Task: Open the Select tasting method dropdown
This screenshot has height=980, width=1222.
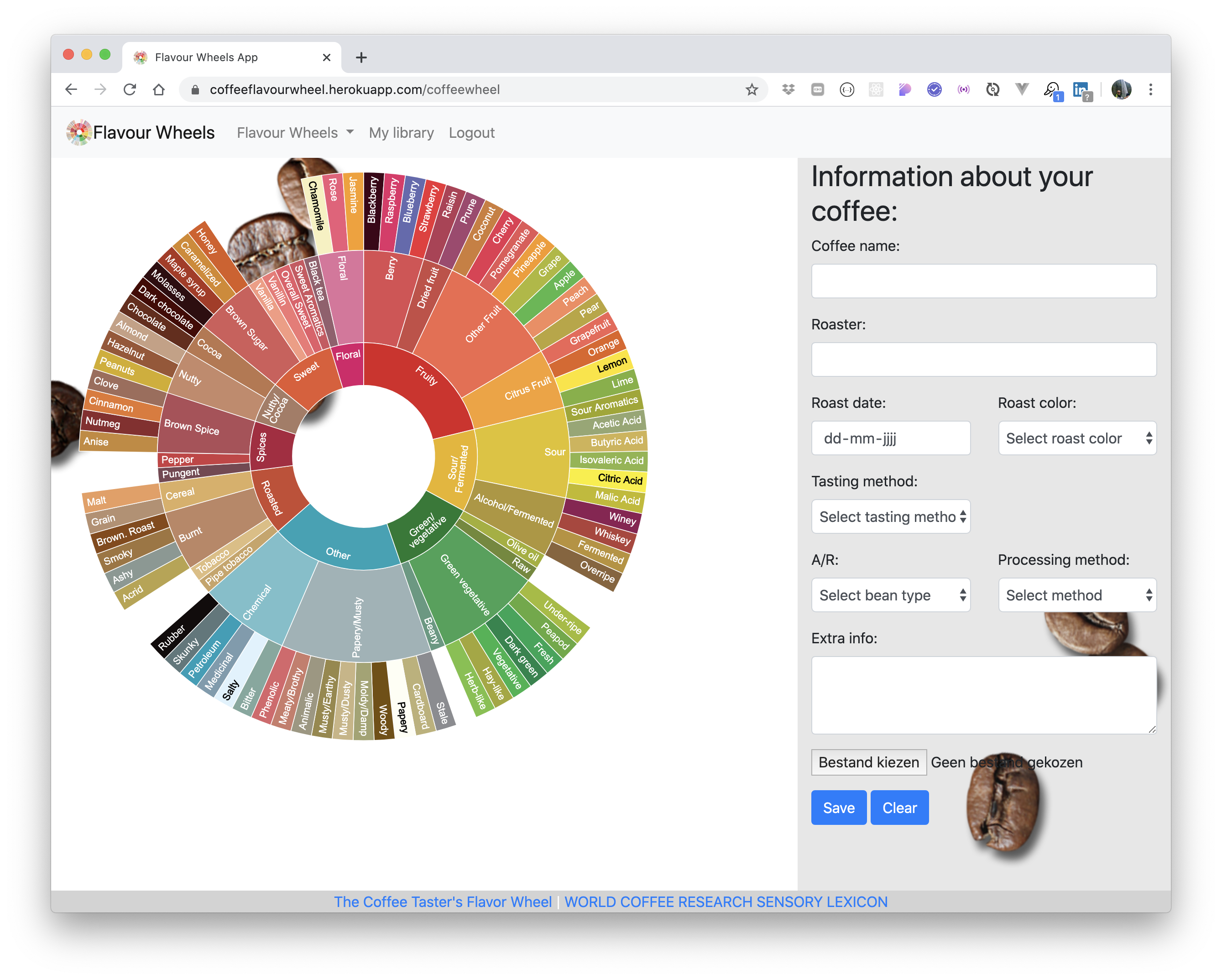Action: tap(890, 516)
